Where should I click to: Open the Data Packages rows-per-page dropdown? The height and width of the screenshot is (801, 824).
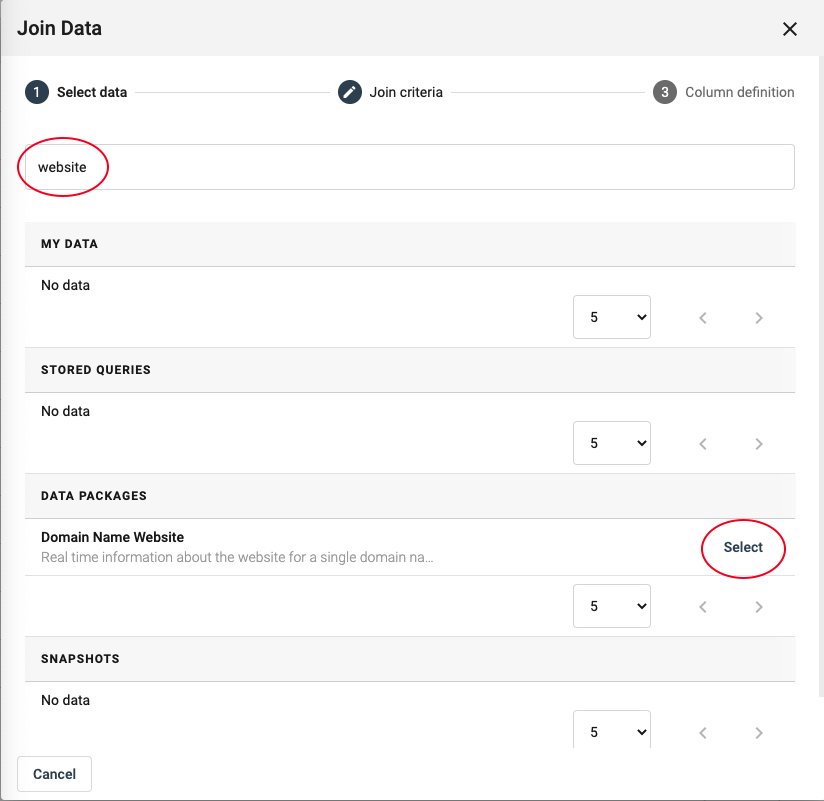611,606
